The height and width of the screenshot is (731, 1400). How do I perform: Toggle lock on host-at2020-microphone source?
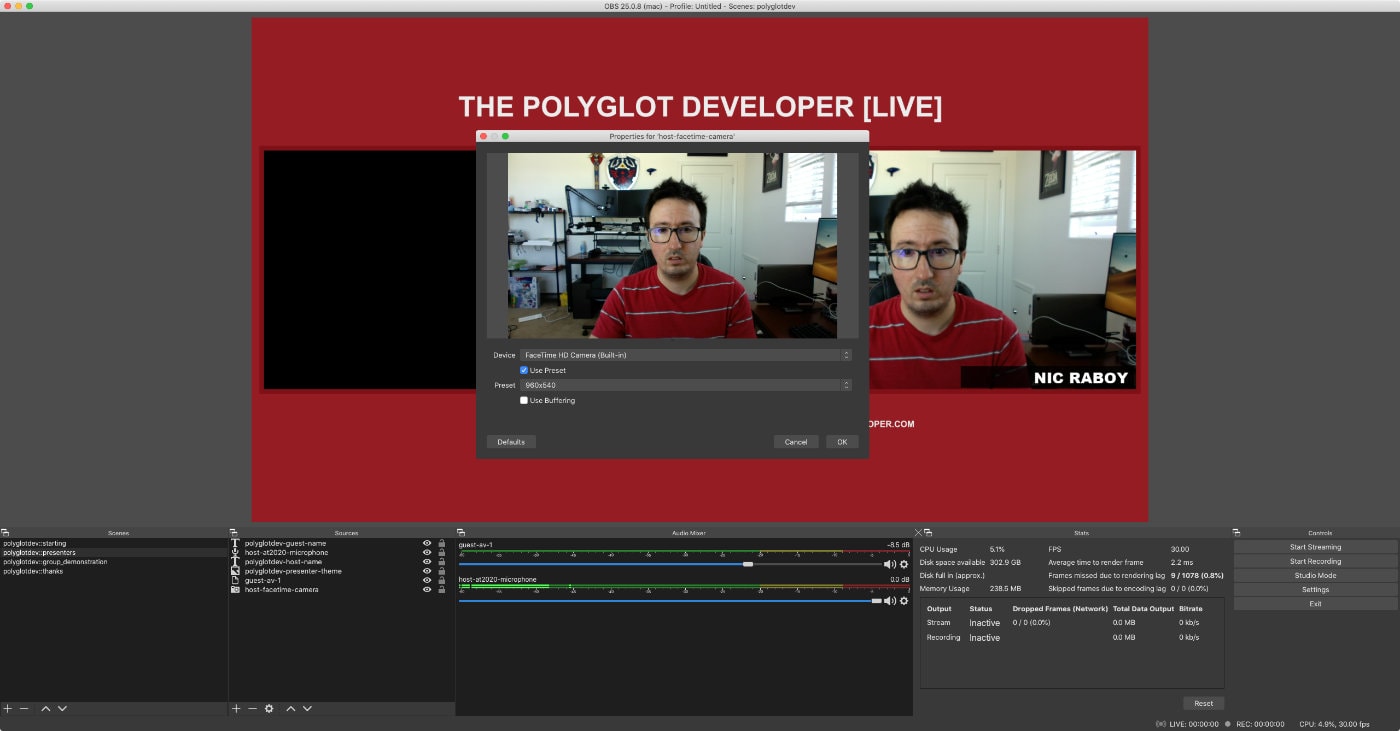pyautogui.click(x=442, y=552)
